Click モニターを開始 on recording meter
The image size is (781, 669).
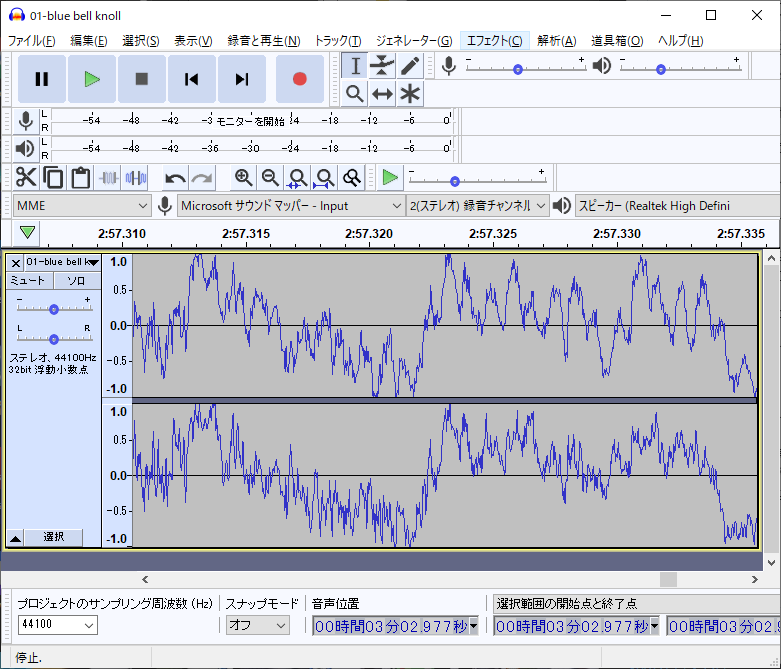[250, 121]
